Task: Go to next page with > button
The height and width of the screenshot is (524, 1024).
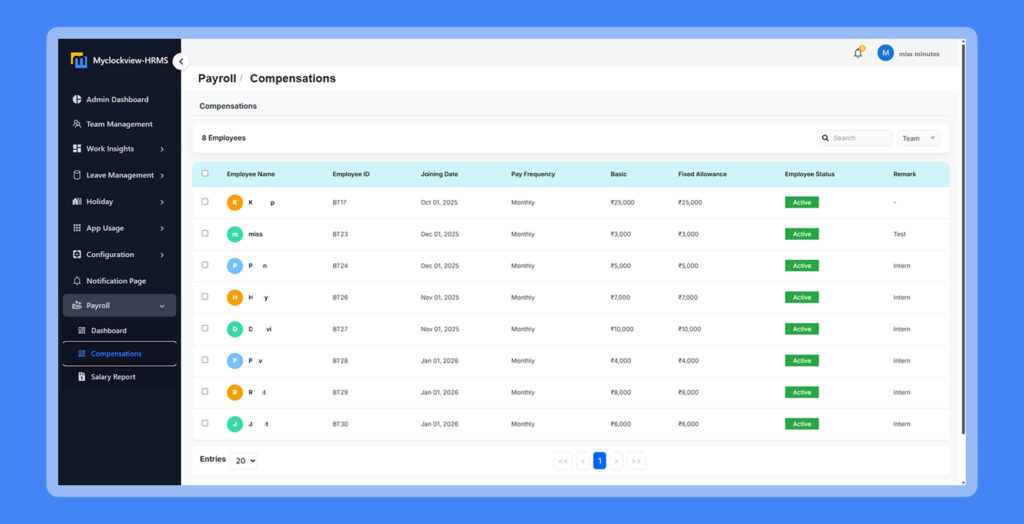Action: (x=616, y=461)
